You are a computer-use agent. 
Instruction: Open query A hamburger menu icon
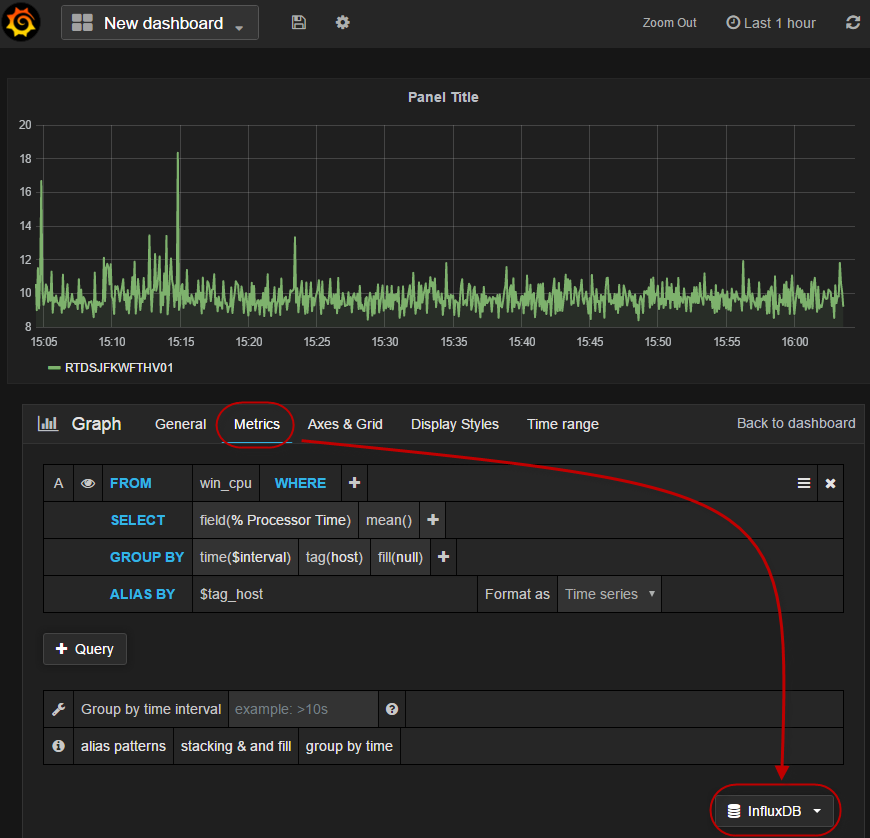(x=803, y=483)
